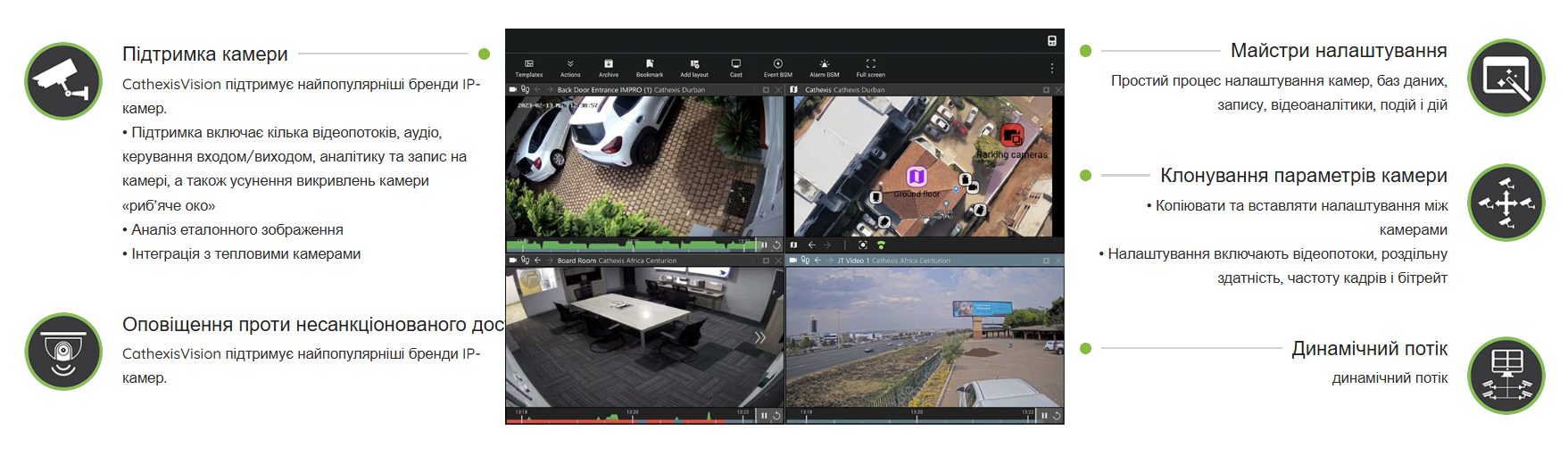Click the Add layout icon
1568x456 pixels.
(x=694, y=67)
